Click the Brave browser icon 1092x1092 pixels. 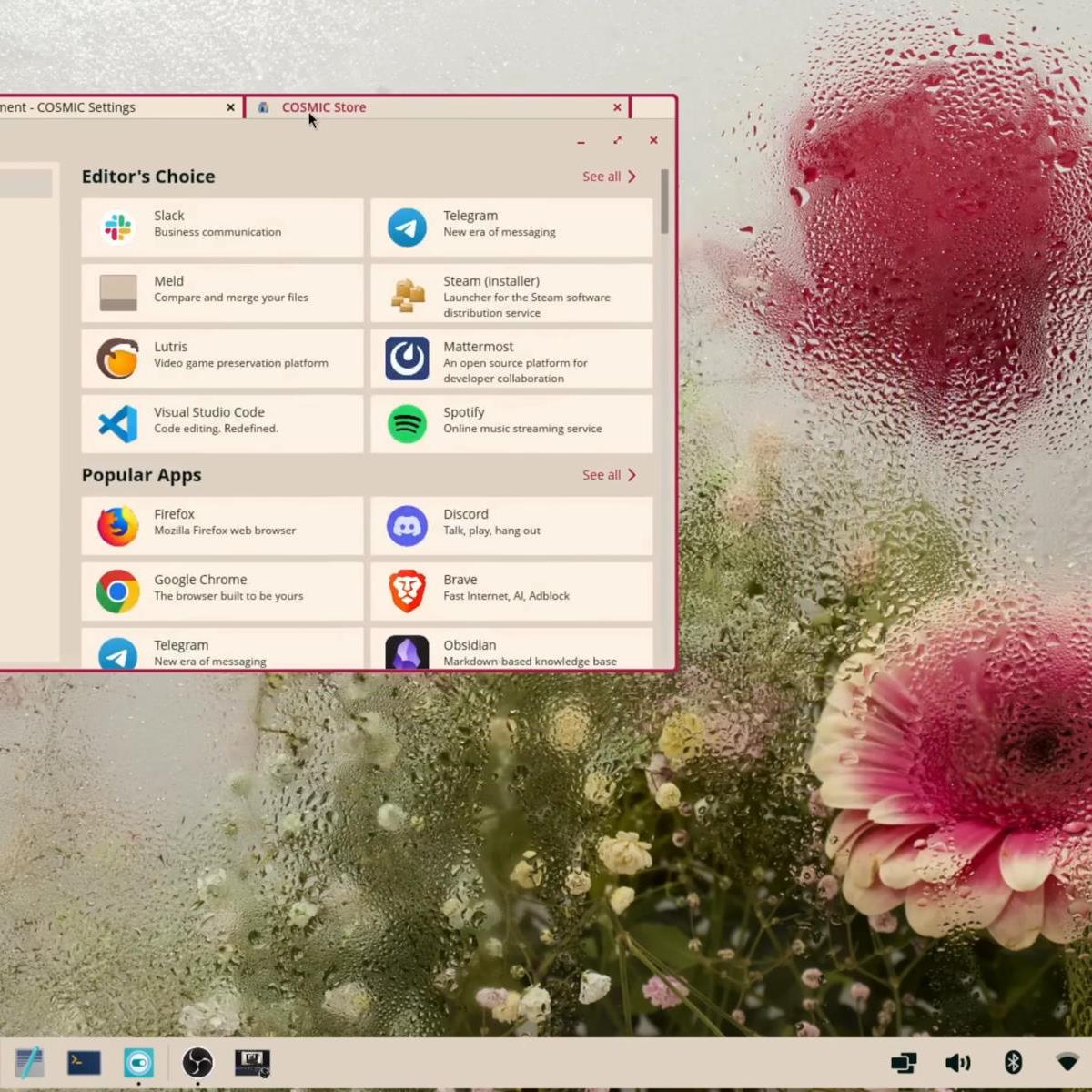tap(407, 591)
